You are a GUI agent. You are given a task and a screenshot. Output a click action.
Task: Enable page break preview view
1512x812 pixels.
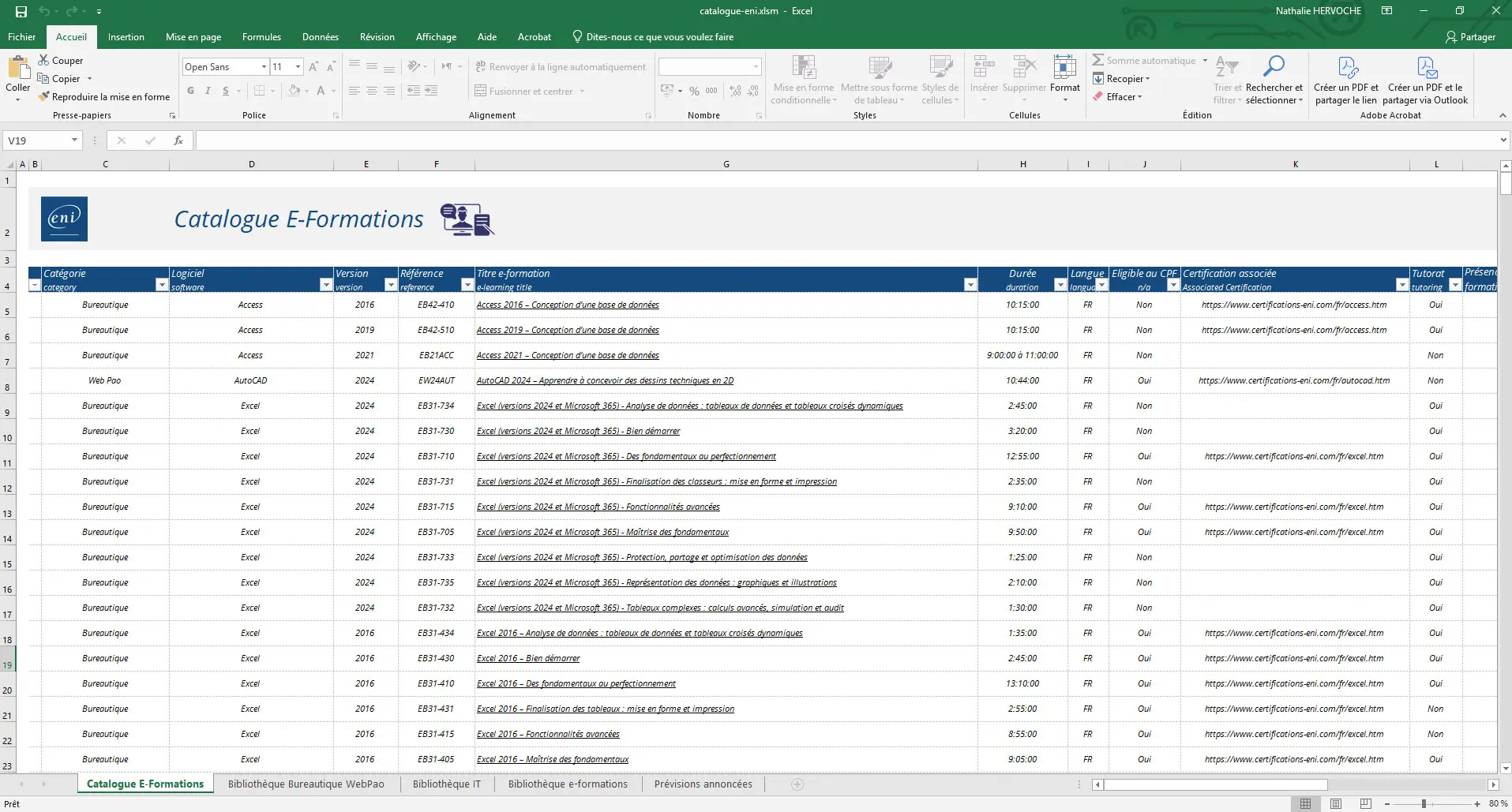pos(1365,804)
